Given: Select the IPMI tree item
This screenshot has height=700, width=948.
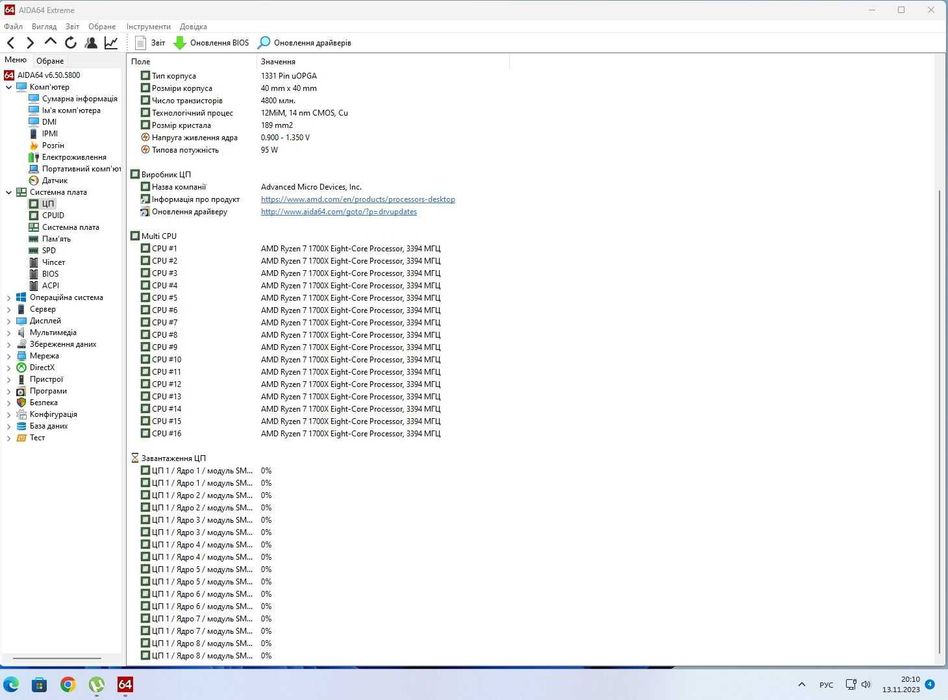Looking at the screenshot, I should click(x=50, y=134).
